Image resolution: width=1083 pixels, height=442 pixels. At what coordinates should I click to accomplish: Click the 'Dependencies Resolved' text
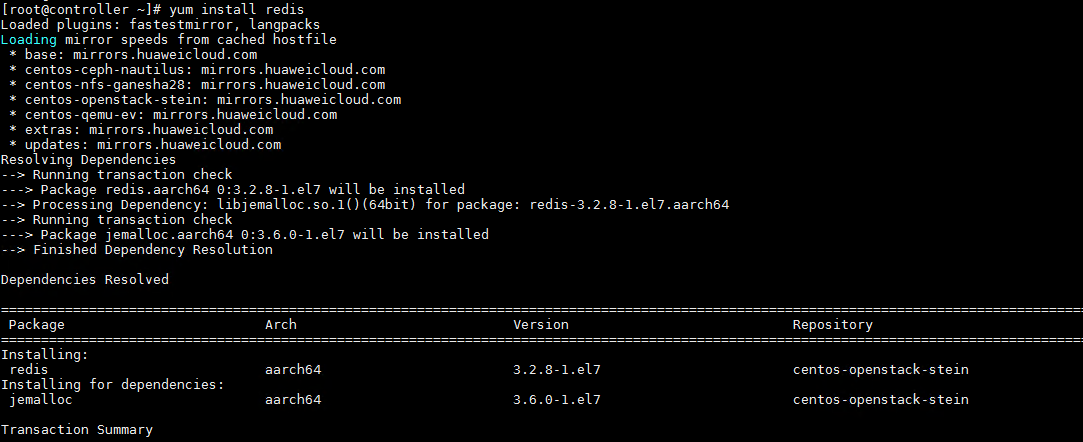(85, 280)
